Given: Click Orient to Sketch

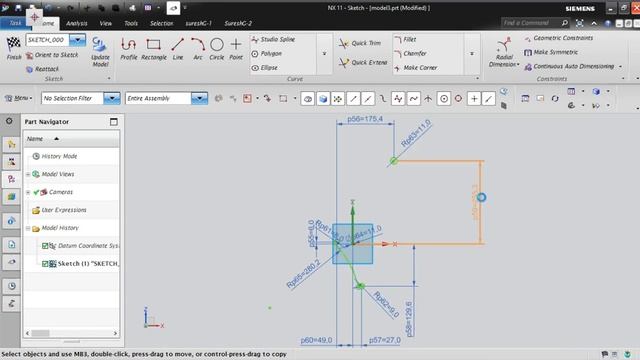Looking at the screenshot, I should tap(52, 55).
